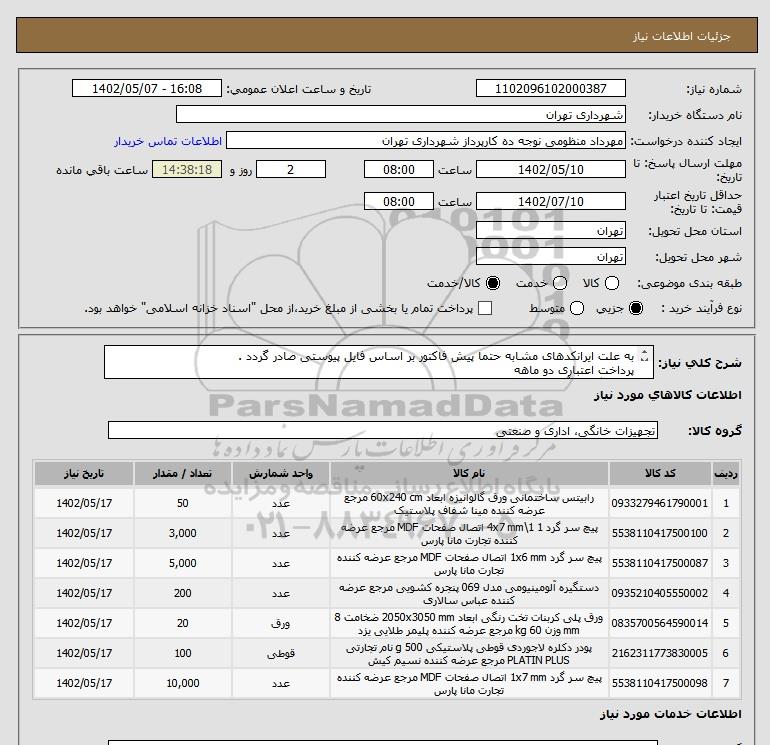Click the price validity time field 08:00

[x=399, y=201]
